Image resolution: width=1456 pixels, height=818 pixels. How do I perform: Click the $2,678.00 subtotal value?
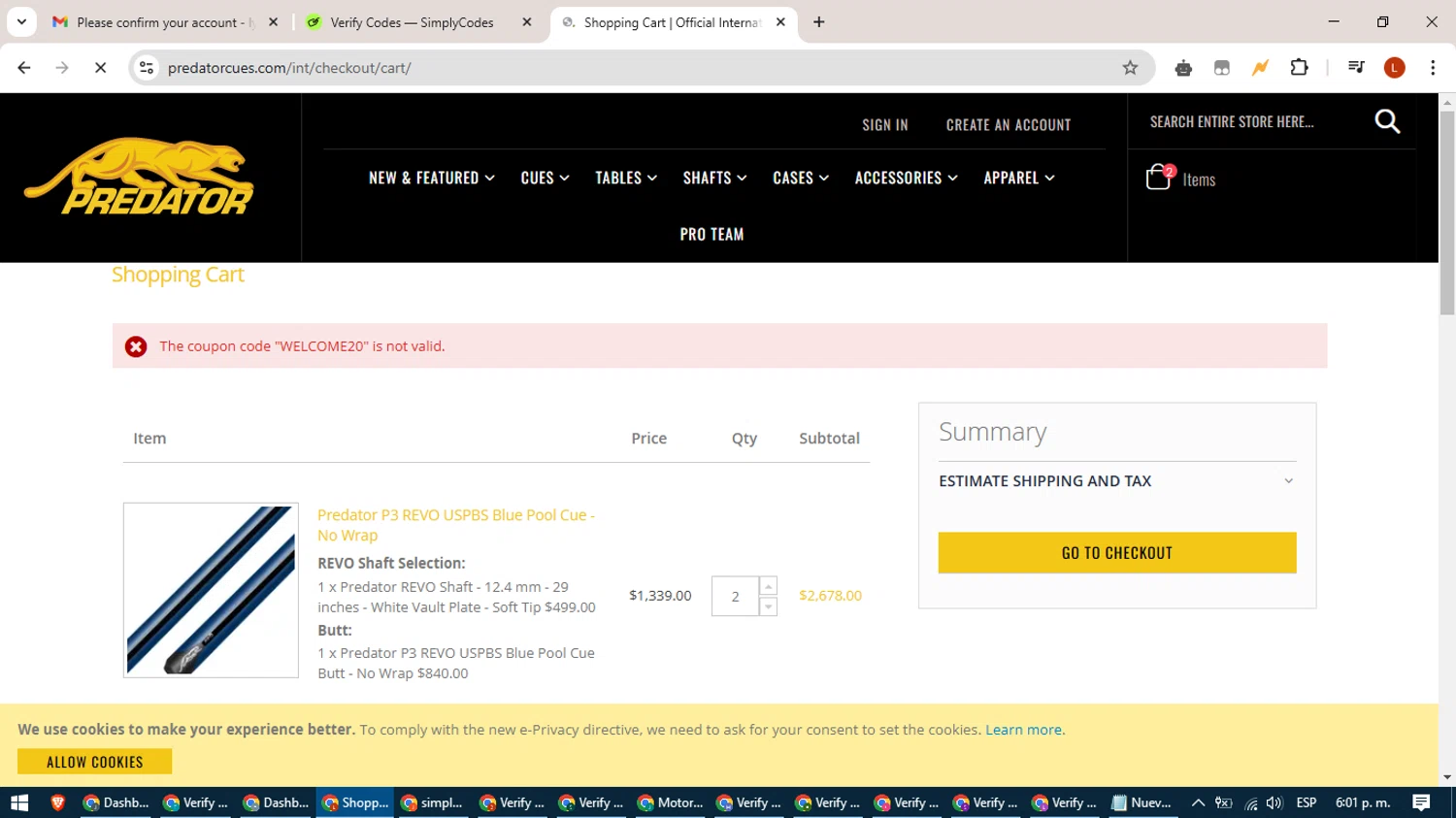coord(830,596)
